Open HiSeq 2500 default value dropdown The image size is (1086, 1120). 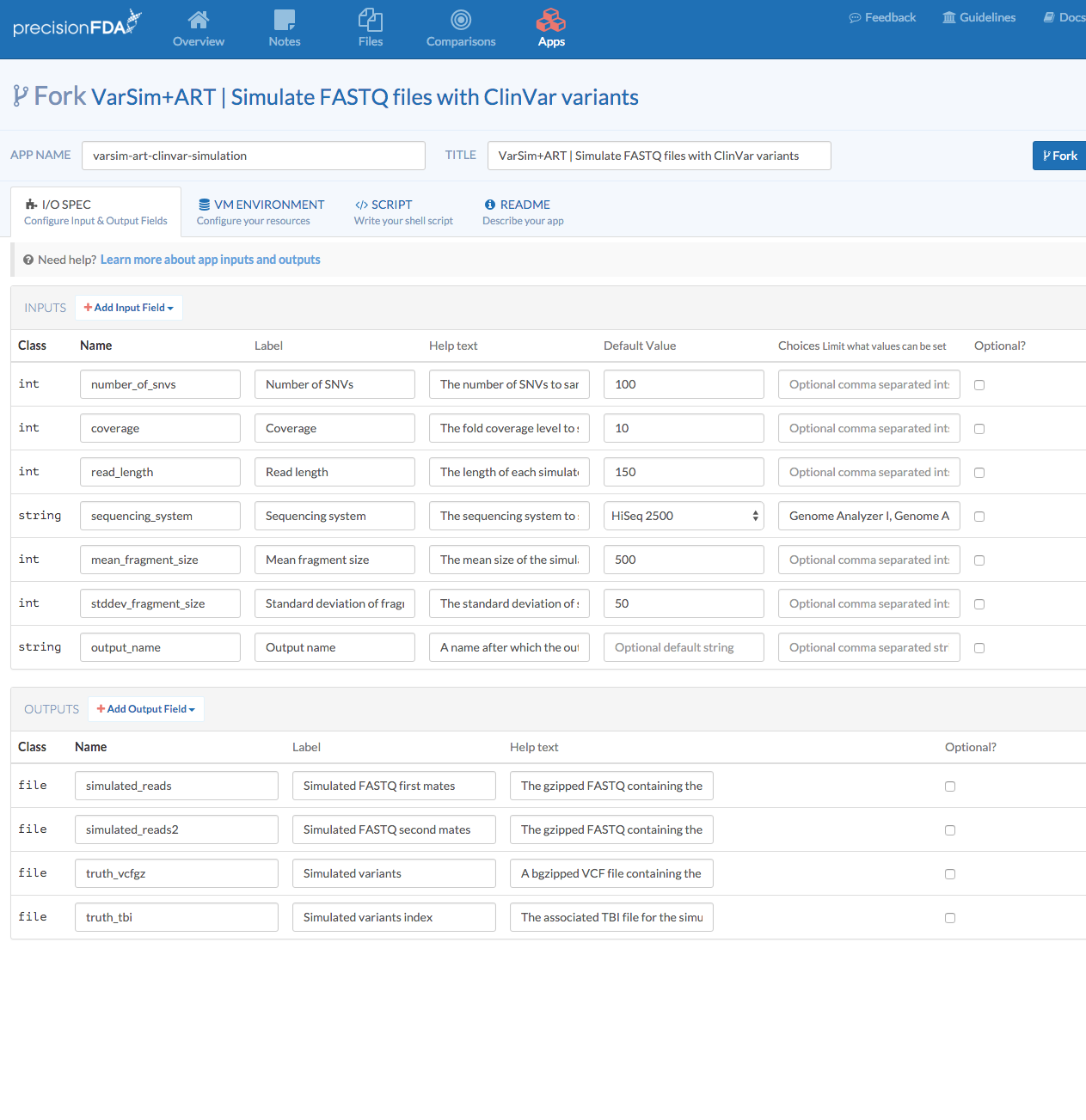(684, 516)
